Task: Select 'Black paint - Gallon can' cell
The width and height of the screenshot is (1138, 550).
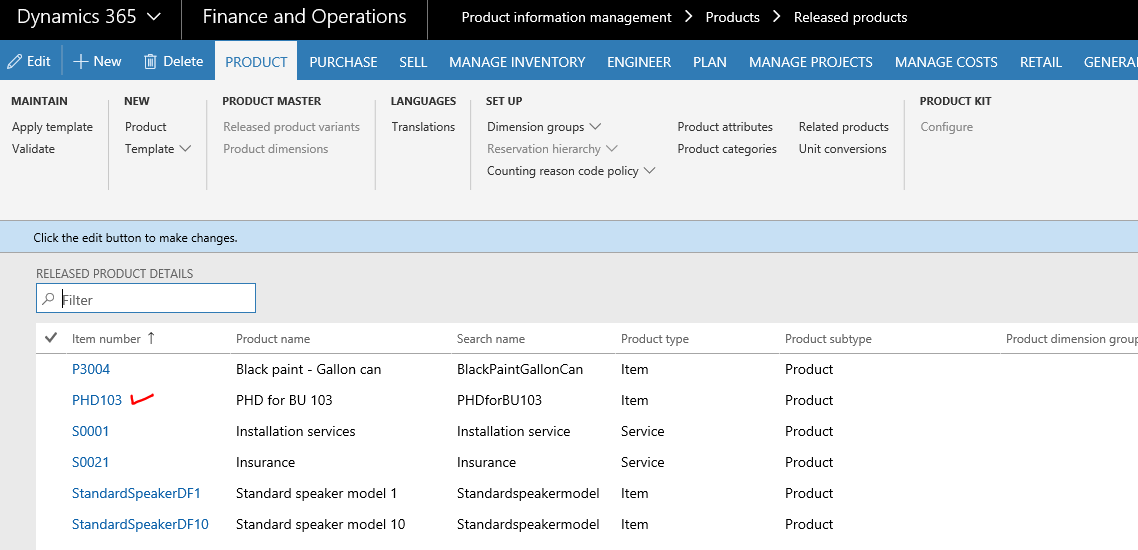Action: (308, 369)
